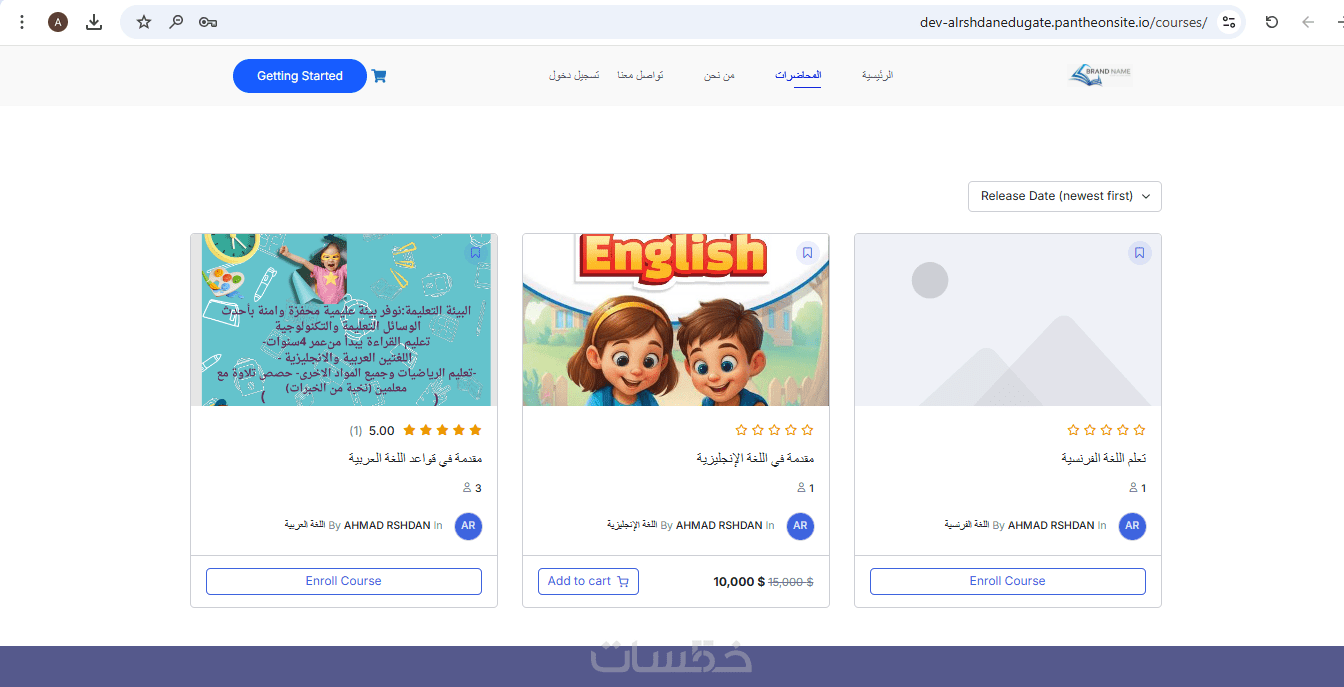
Task: Click the zoom magnifier icon in address bar
Action: coord(176,22)
